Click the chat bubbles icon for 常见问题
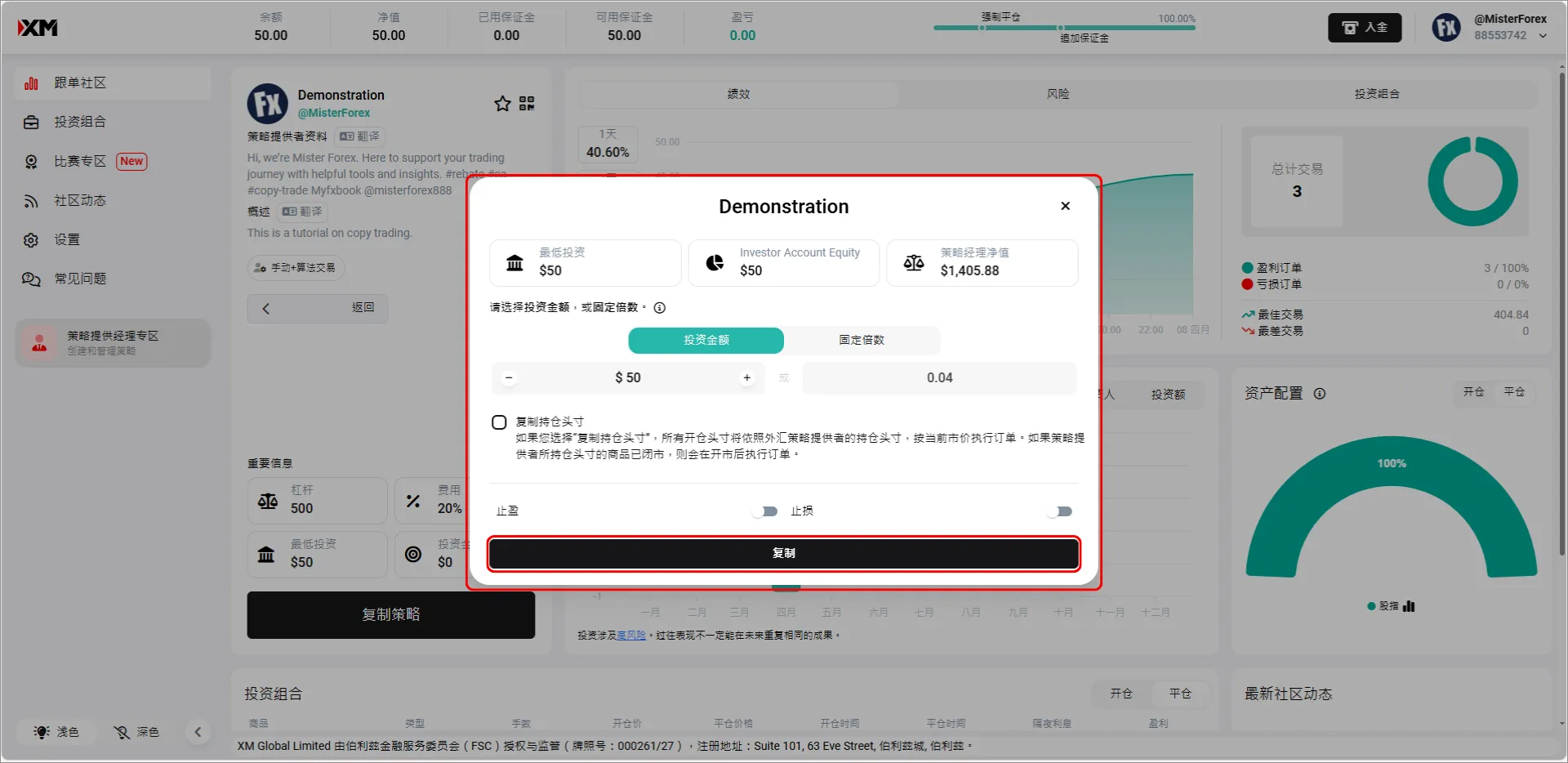Viewport: 1568px width, 763px height. tap(31, 279)
